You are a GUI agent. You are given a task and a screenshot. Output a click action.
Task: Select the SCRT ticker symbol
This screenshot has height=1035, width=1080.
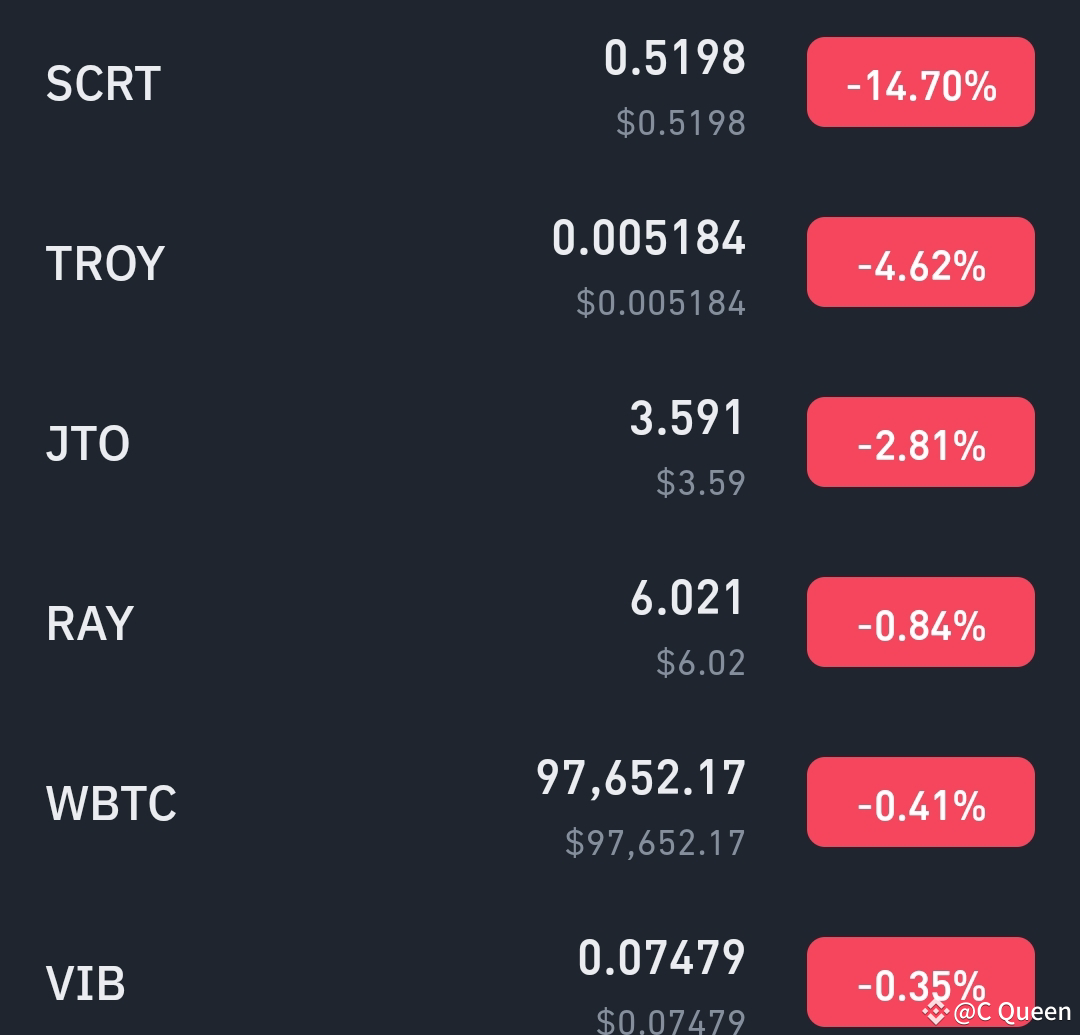point(101,85)
